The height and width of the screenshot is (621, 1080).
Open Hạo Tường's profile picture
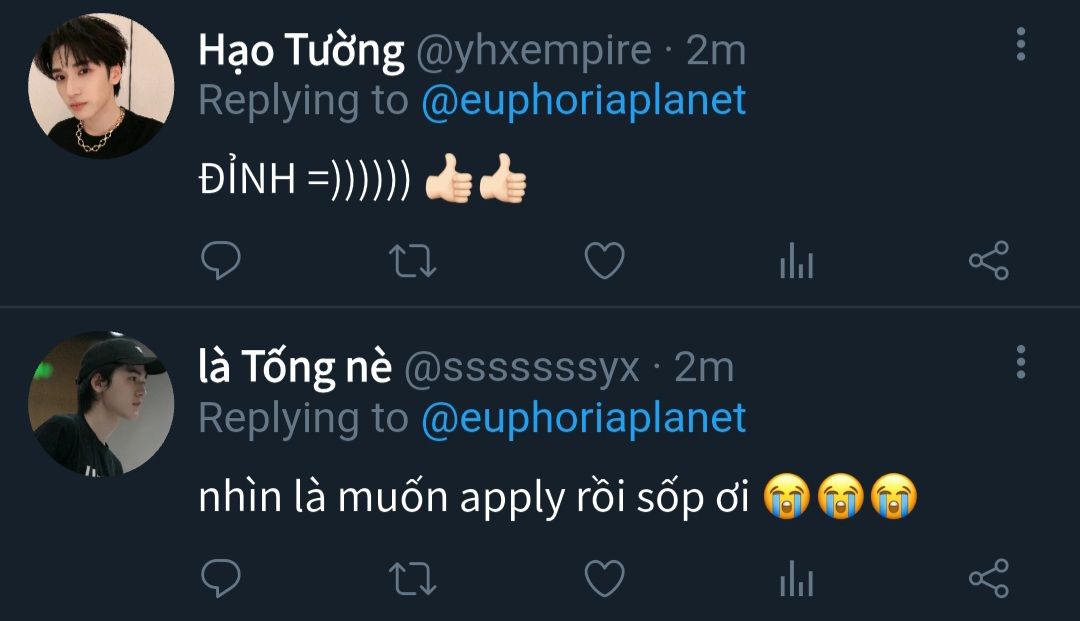[101, 86]
